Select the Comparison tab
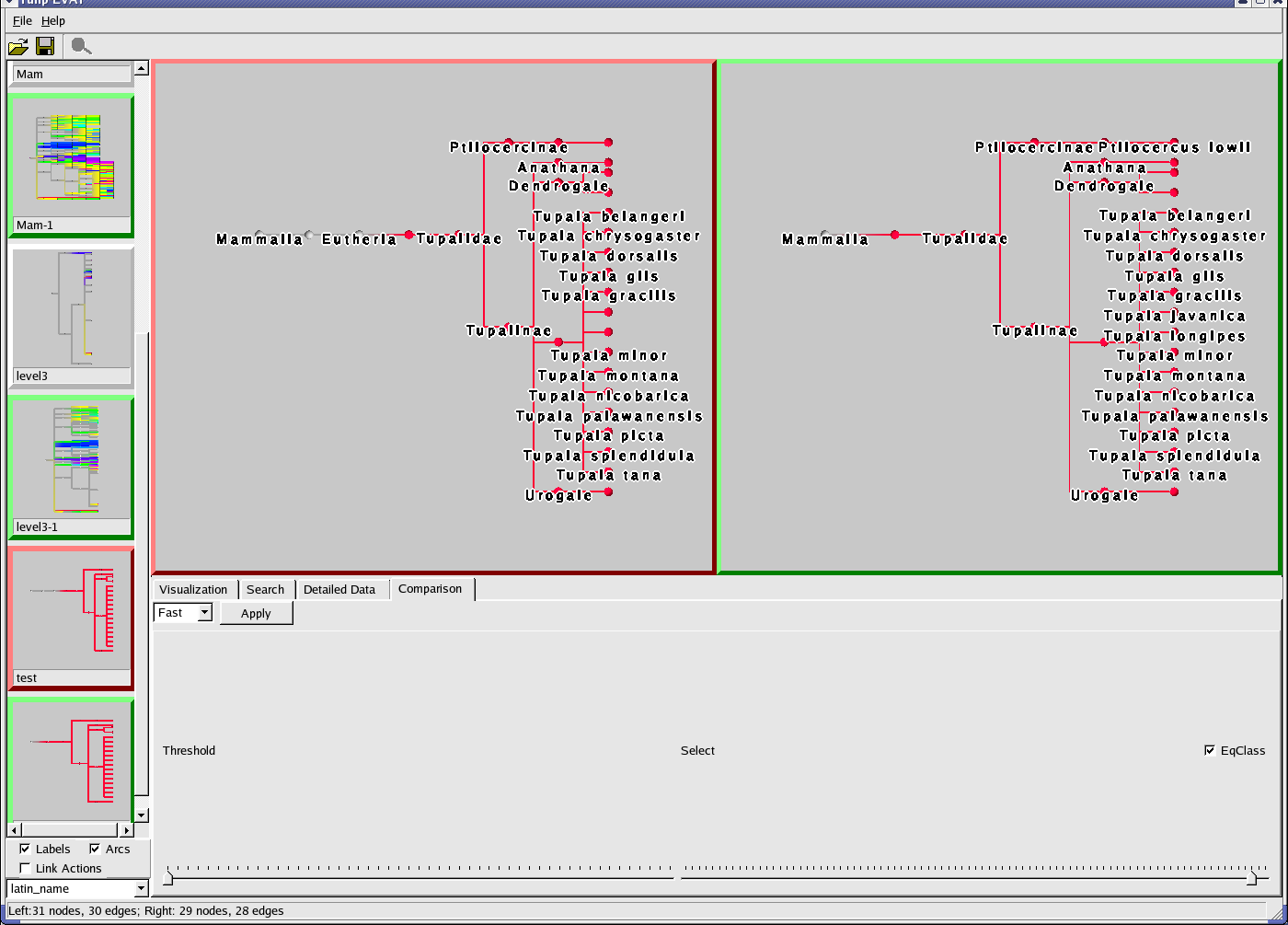This screenshot has height=925, width=1288. pyautogui.click(x=431, y=589)
